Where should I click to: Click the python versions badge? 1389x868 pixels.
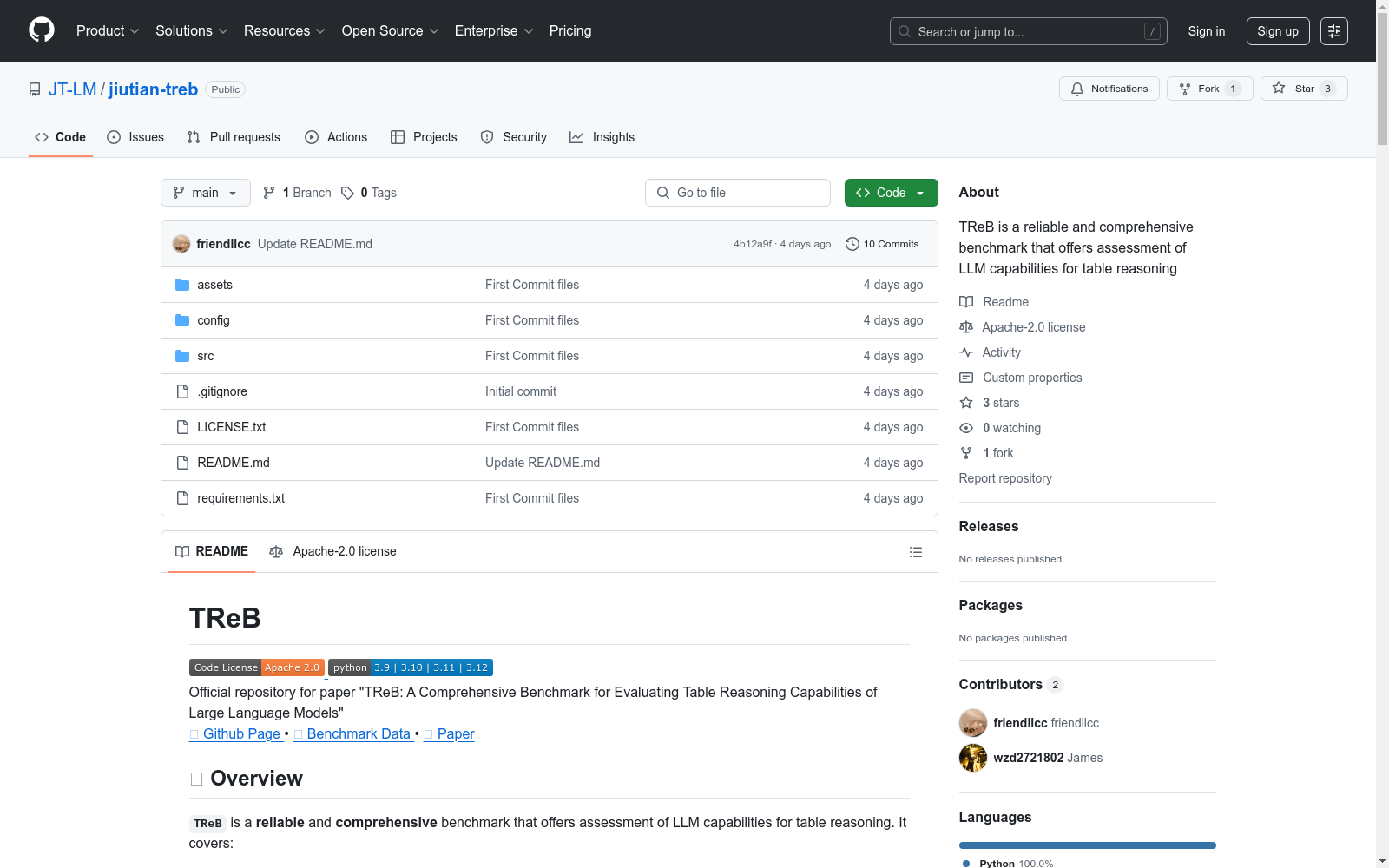411,667
